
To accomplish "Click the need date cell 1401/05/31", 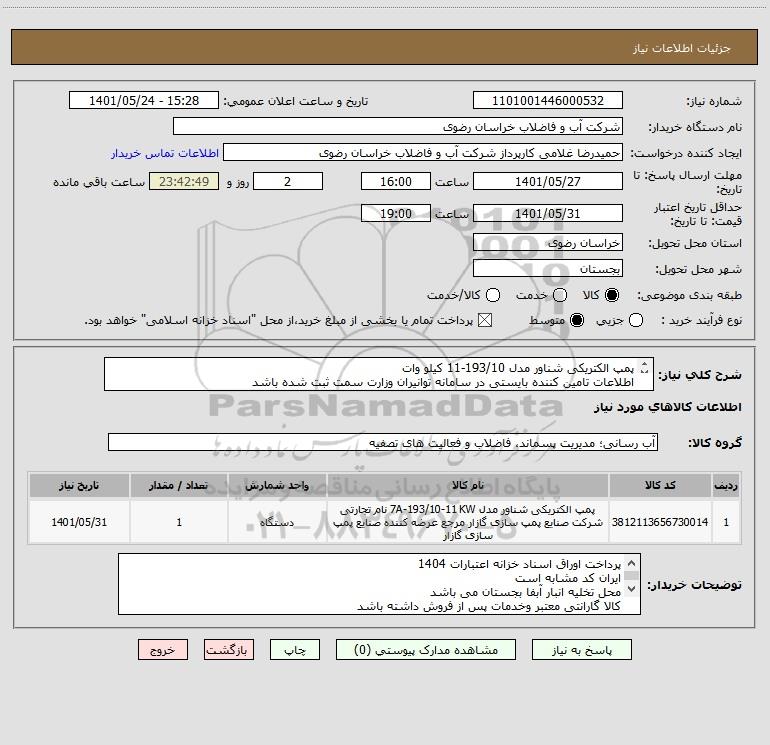I will (79, 522).
